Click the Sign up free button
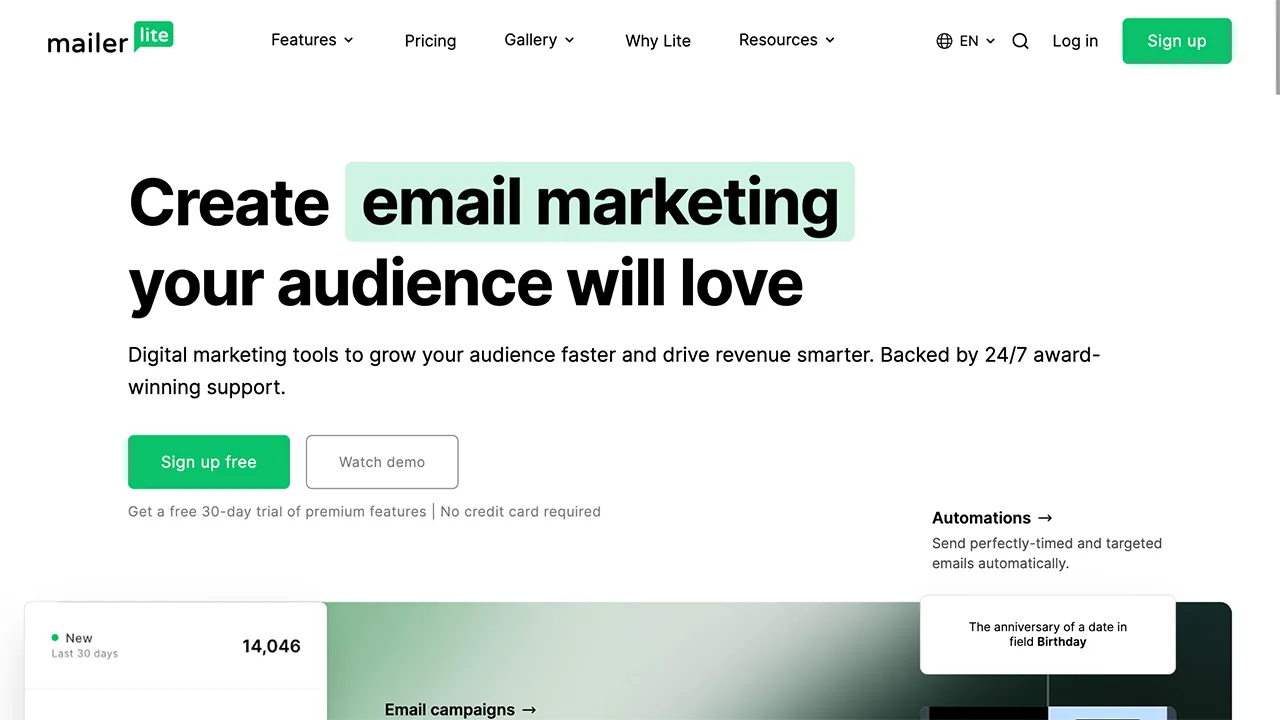Image resolution: width=1280 pixels, height=720 pixels. tap(208, 462)
